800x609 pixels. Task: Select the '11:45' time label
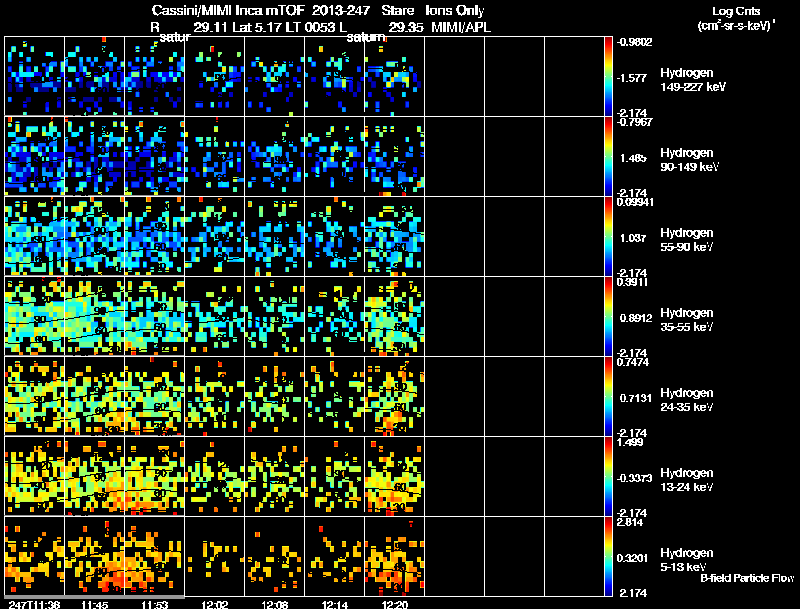(94, 604)
